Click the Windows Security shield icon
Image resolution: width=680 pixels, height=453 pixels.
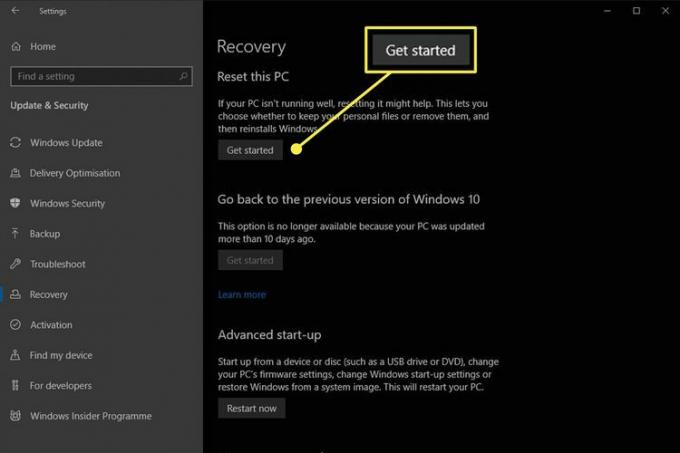pos(15,203)
